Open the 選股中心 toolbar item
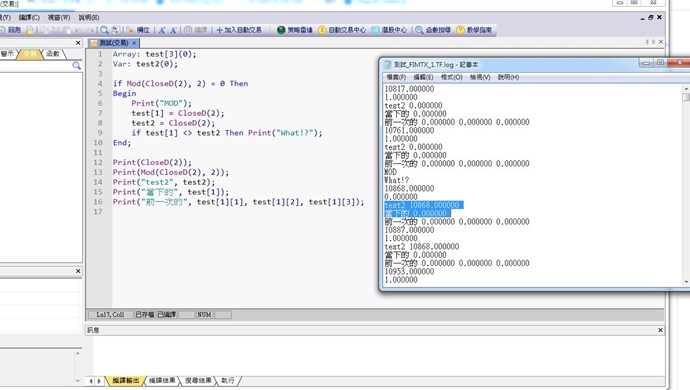 (x=389, y=30)
